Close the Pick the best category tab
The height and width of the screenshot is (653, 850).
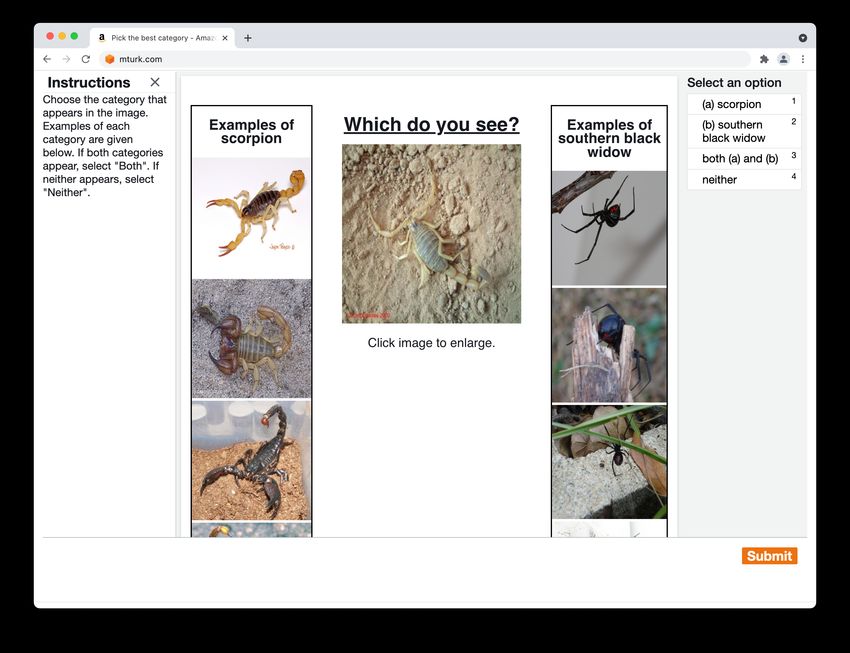point(225,38)
